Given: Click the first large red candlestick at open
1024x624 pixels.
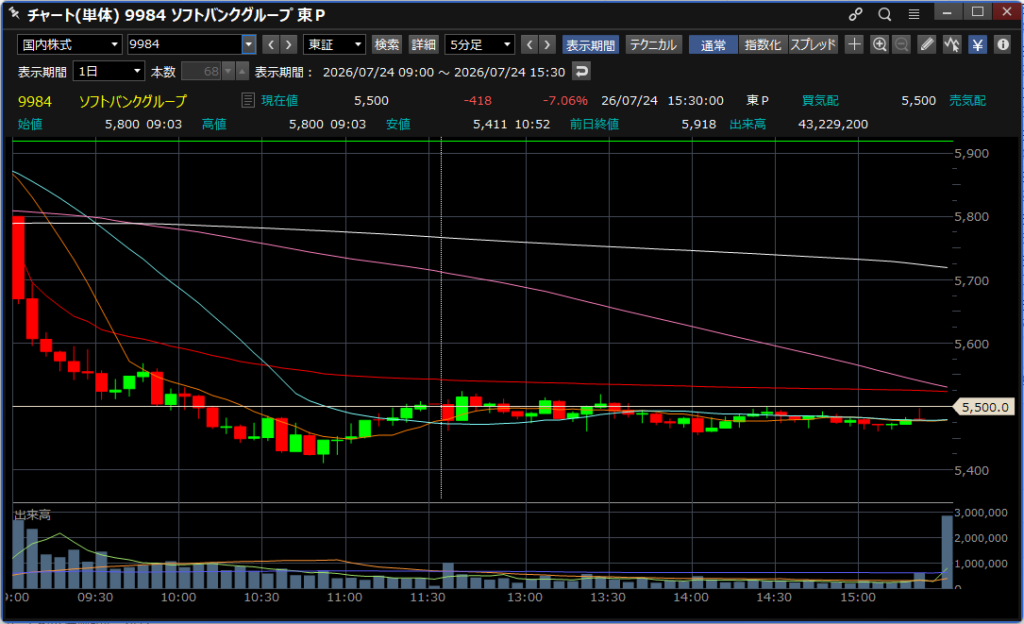Looking at the screenshot, I should click(18, 258).
